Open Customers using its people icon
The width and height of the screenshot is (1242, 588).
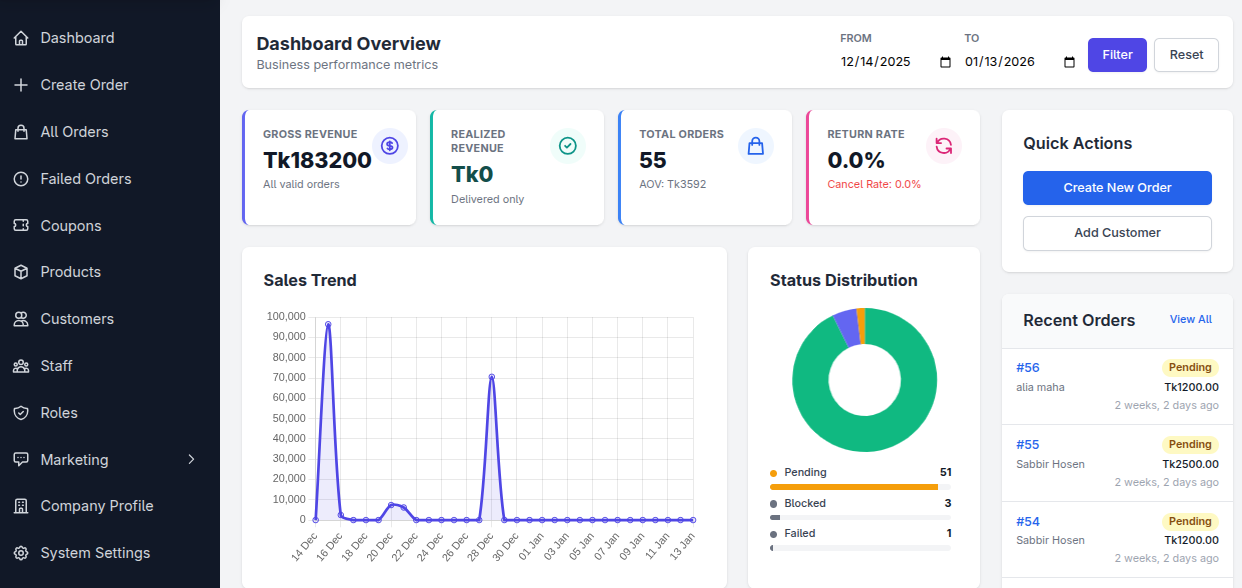(20, 318)
